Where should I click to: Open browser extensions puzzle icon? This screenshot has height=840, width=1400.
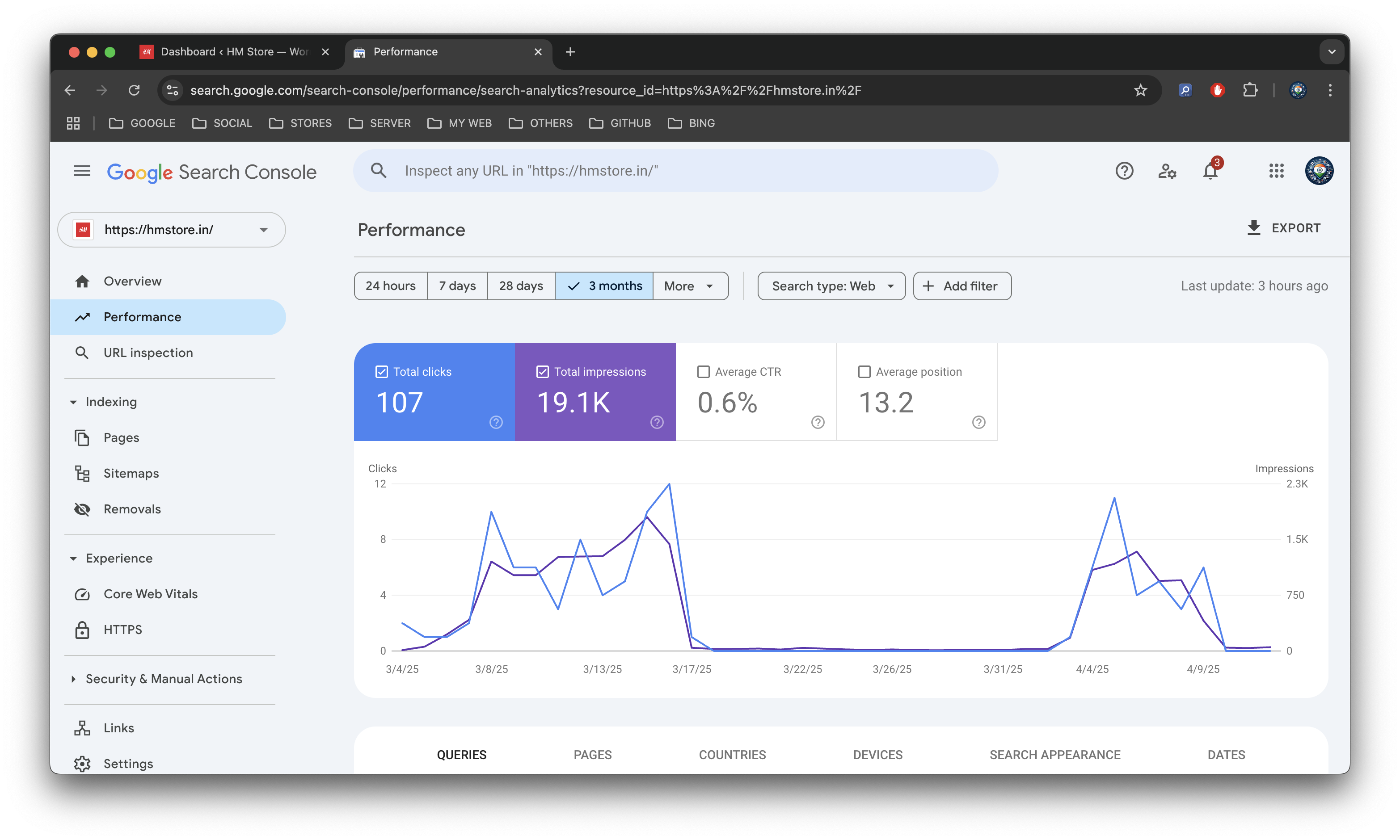coord(1250,91)
